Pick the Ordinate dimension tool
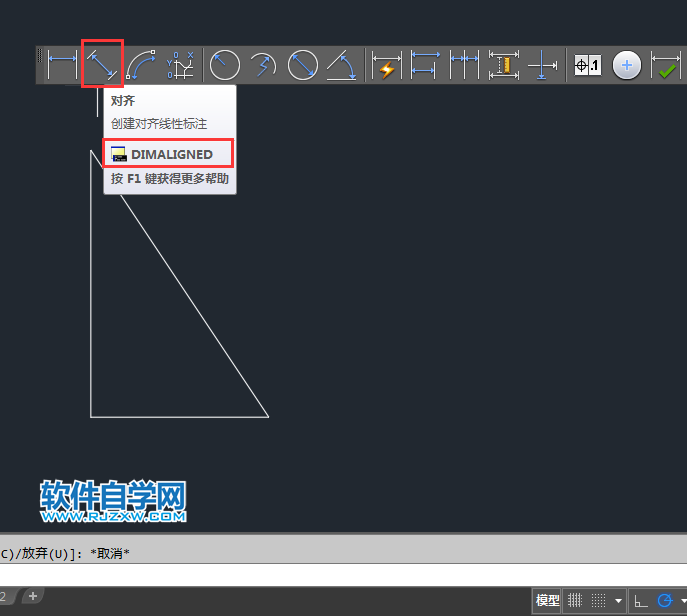Screen dimensions: 687x616 tap(180, 65)
